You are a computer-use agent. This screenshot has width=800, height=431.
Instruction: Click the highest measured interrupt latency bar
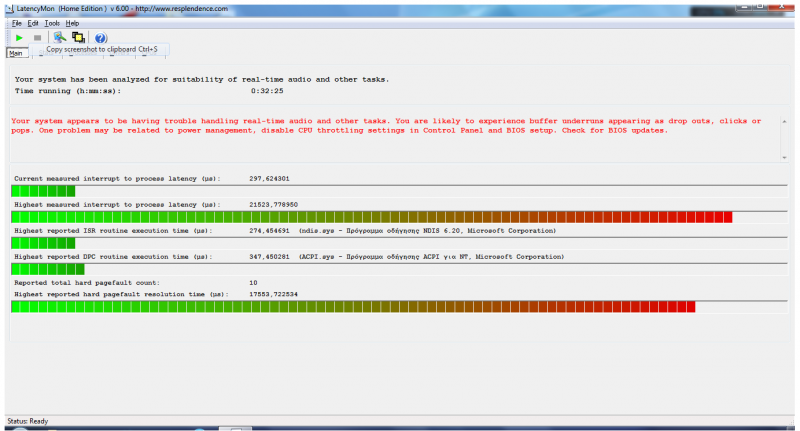pyautogui.click(x=371, y=217)
